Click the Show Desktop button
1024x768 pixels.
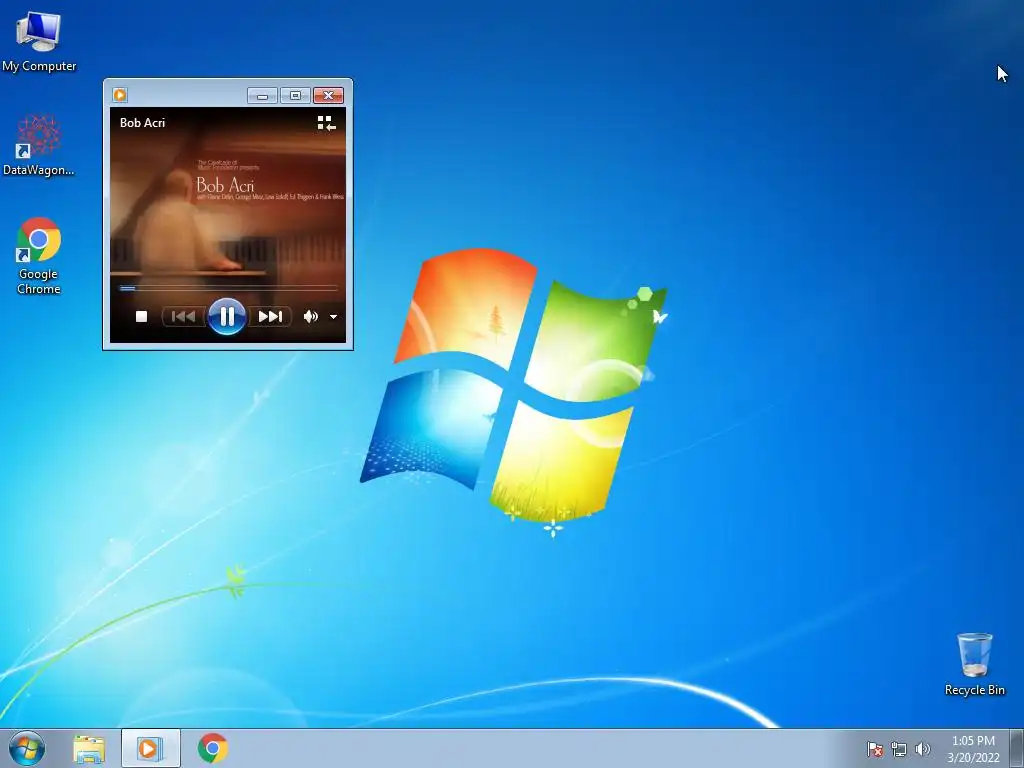tap(1017, 748)
